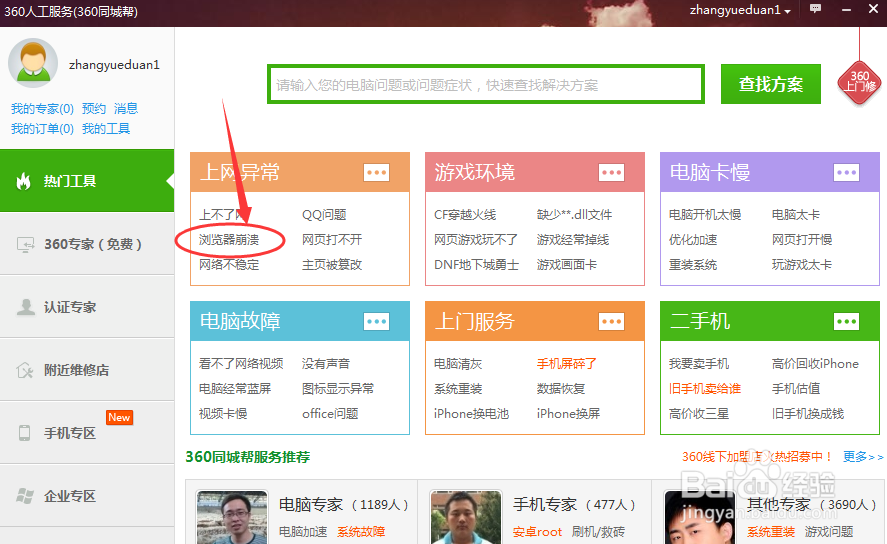Open more options for 电脑卡慢 category

[846, 172]
